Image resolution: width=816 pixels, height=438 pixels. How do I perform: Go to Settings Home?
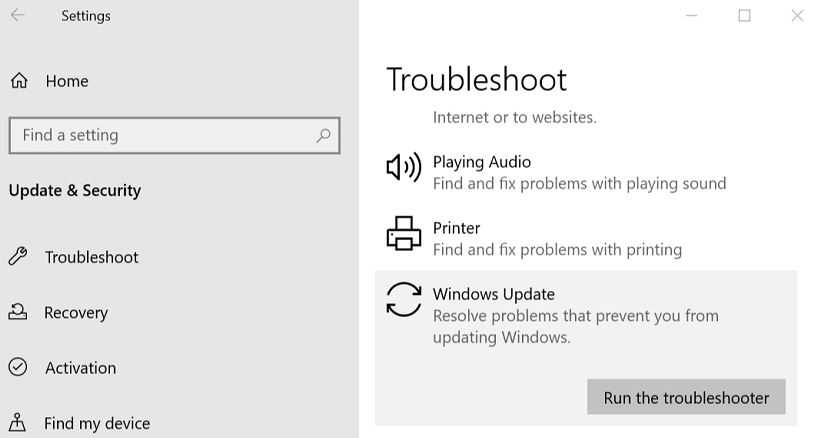[x=67, y=81]
